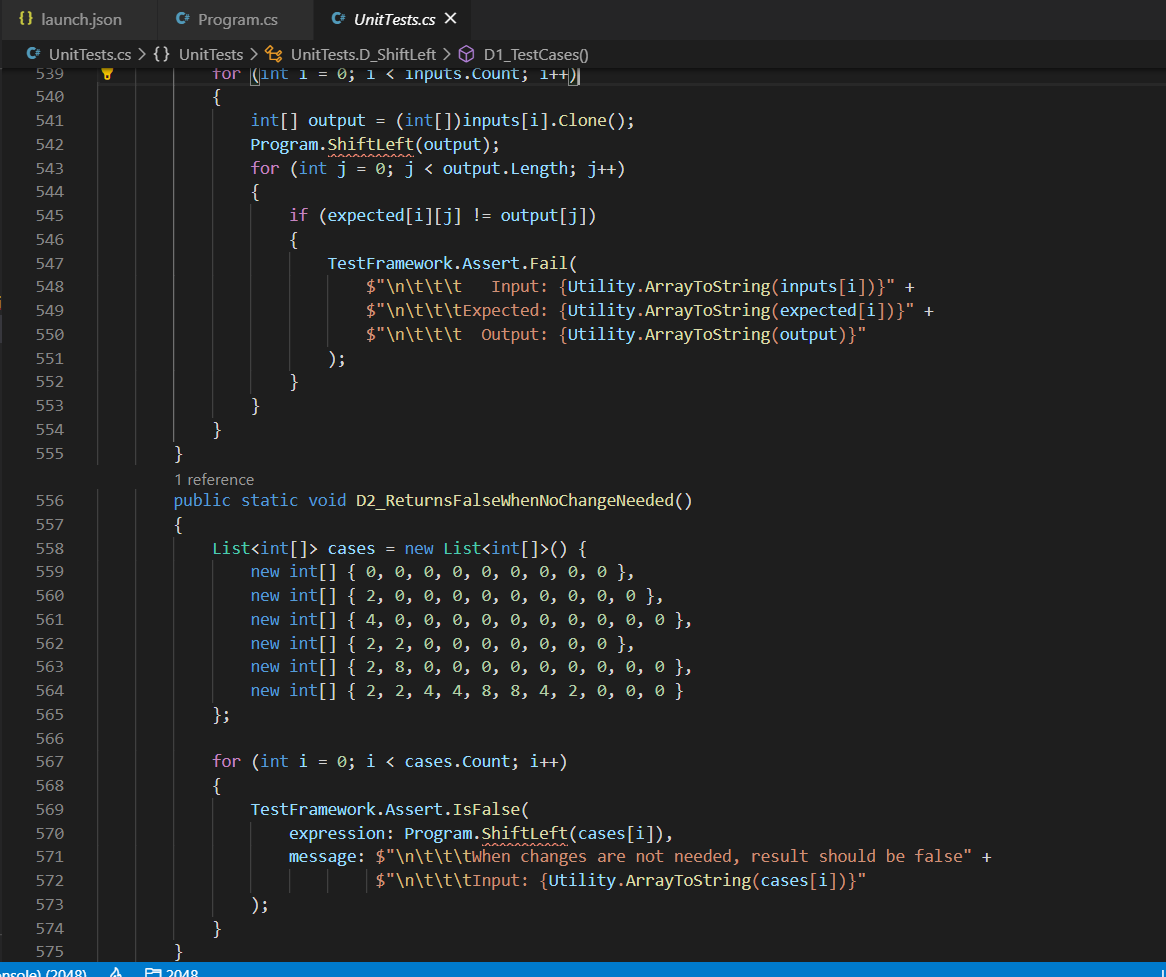Image resolution: width=1166 pixels, height=977 pixels.
Task: Expand the UnitTests namespace breadcrumb
Action: point(210,54)
